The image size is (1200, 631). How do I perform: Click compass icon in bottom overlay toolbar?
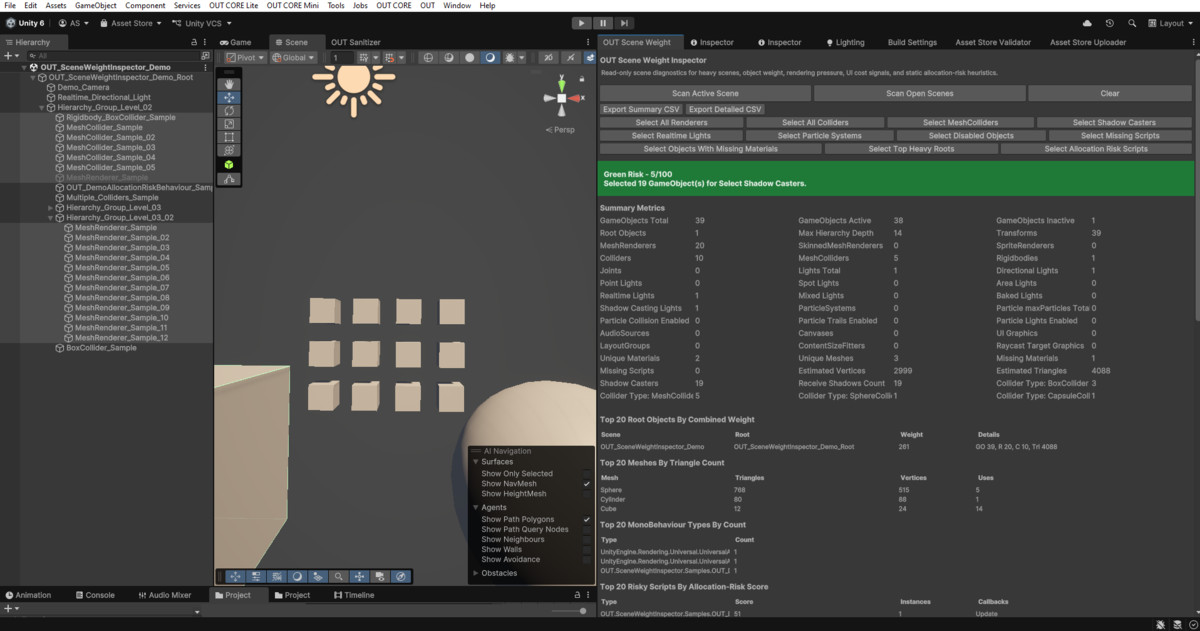point(401,577)
